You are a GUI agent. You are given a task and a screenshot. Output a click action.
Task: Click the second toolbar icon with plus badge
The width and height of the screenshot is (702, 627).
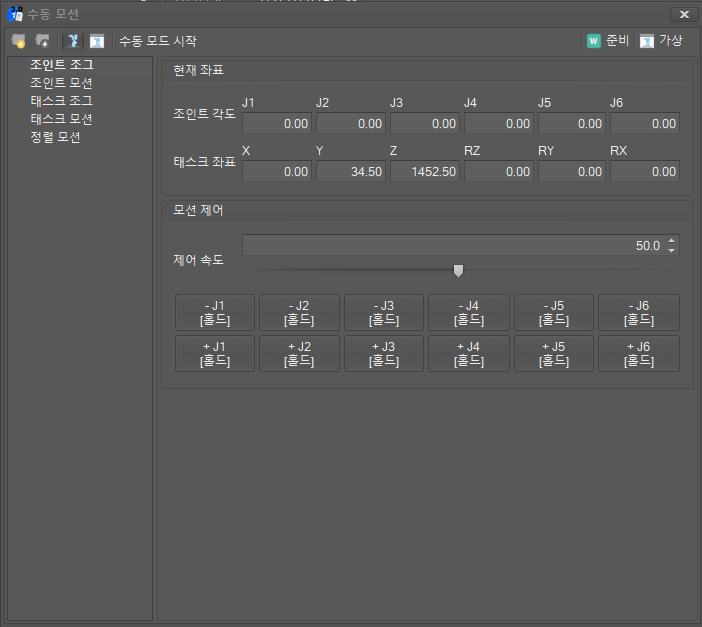(43, 41)
